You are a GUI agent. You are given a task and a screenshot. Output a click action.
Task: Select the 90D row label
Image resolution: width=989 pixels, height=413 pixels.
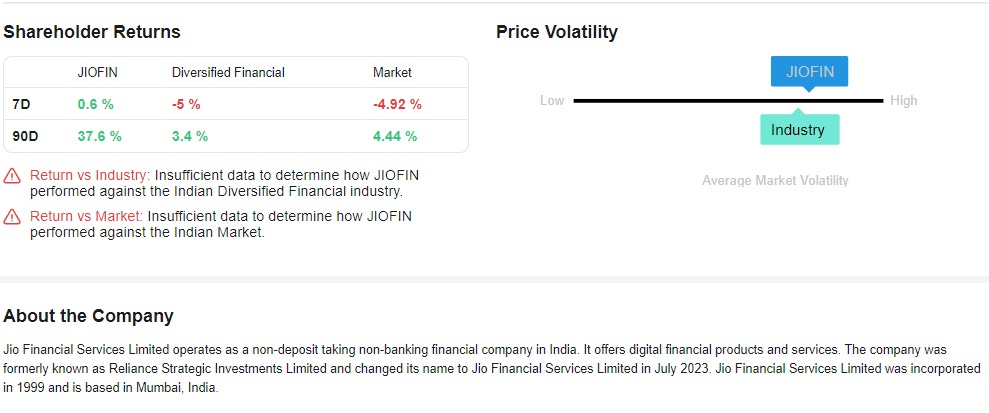25,136
